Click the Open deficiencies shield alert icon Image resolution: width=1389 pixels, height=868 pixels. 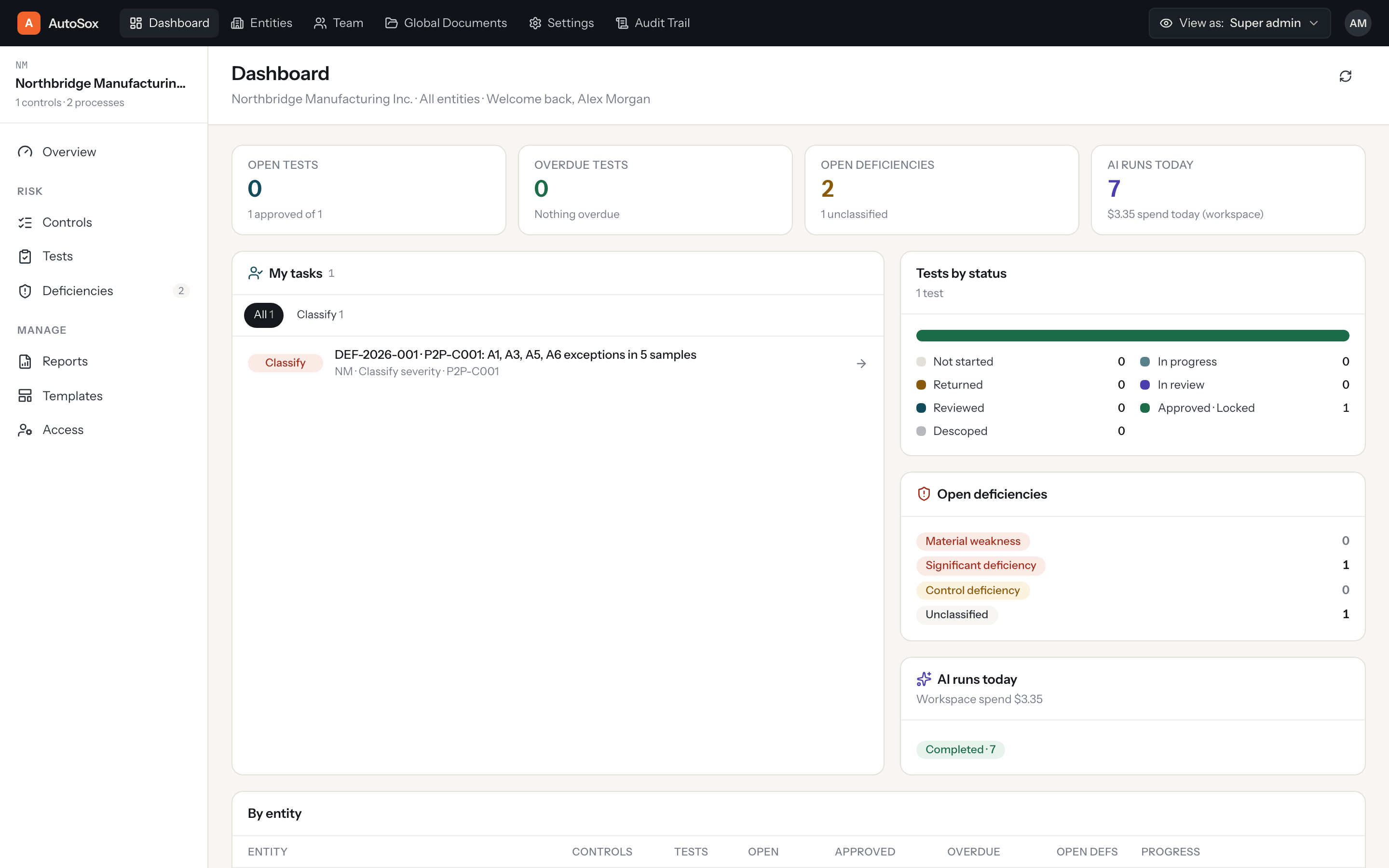click(x=924, y=494)
